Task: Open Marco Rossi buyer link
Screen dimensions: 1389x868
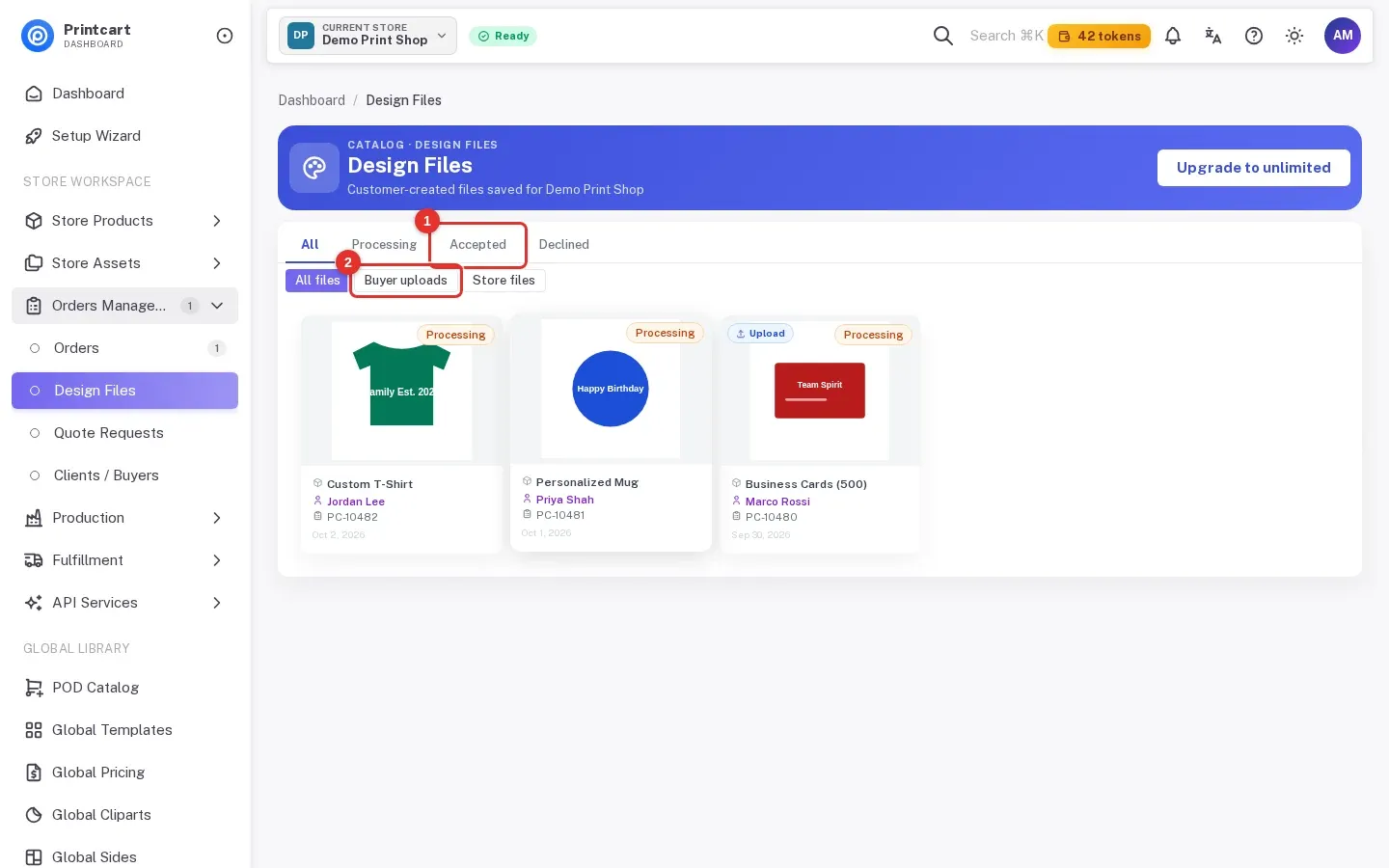Action: click(777, 502)
